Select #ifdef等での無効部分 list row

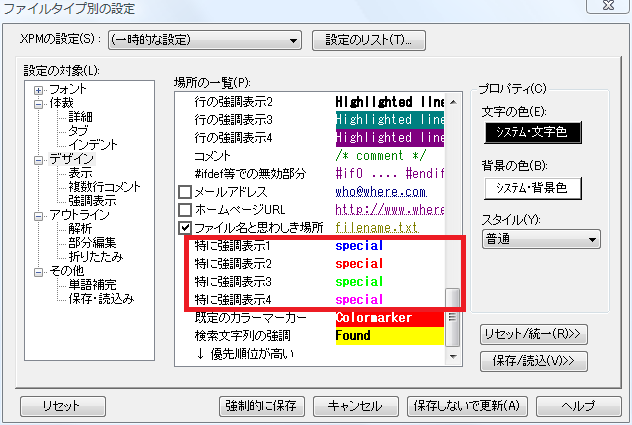coord(310,174)
